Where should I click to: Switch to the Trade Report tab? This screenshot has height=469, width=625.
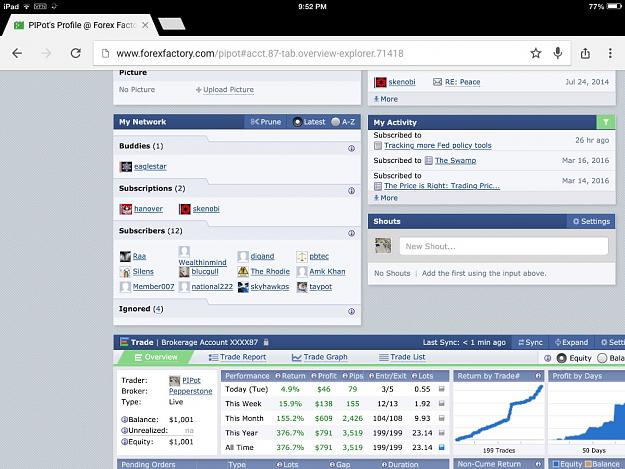[x=238, y=357]
